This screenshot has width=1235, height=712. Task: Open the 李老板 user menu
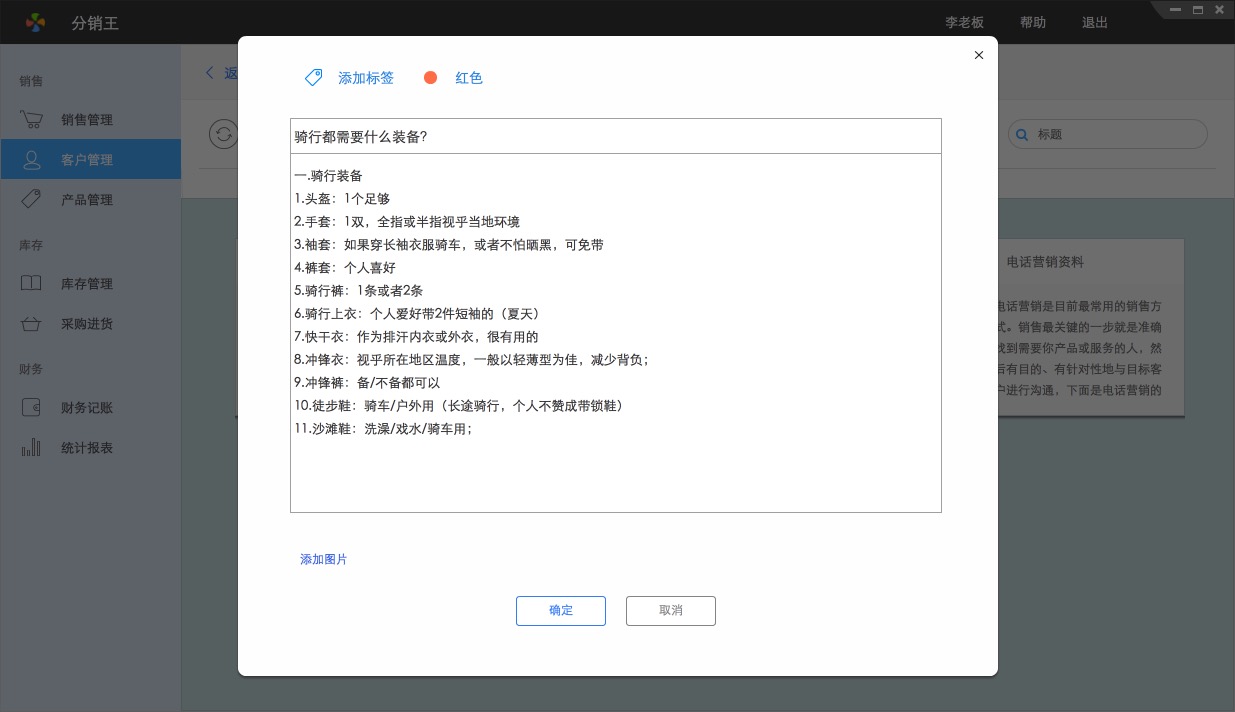tap(964, 23)
